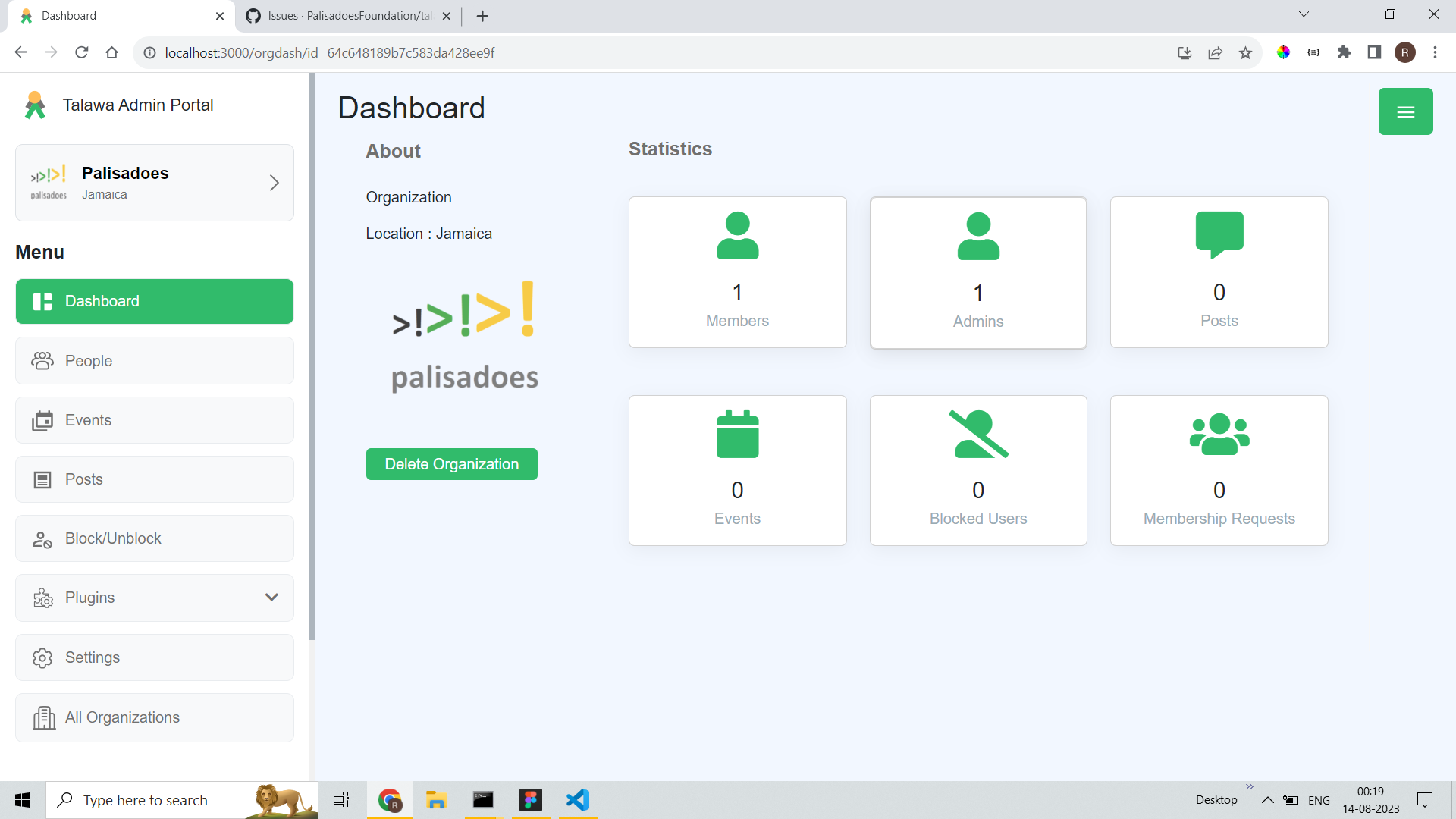Open Figma from the taskbar
Image resolution: width=1456 pixels, height=819 pixels.
tap(531, 800)
